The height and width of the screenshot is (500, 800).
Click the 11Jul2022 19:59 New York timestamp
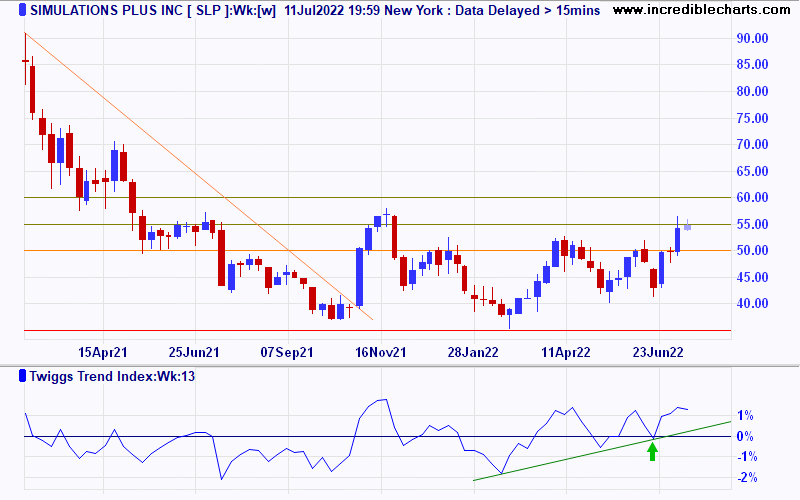click(363, 10)
